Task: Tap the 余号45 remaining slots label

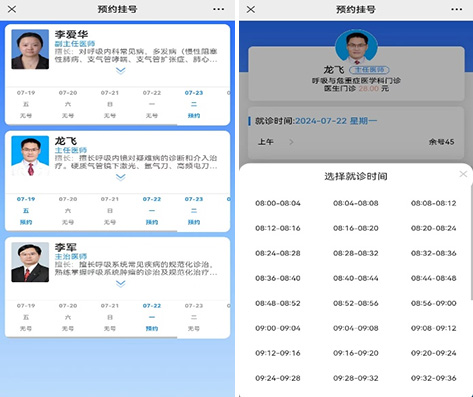Action: [x=441, y=142]
